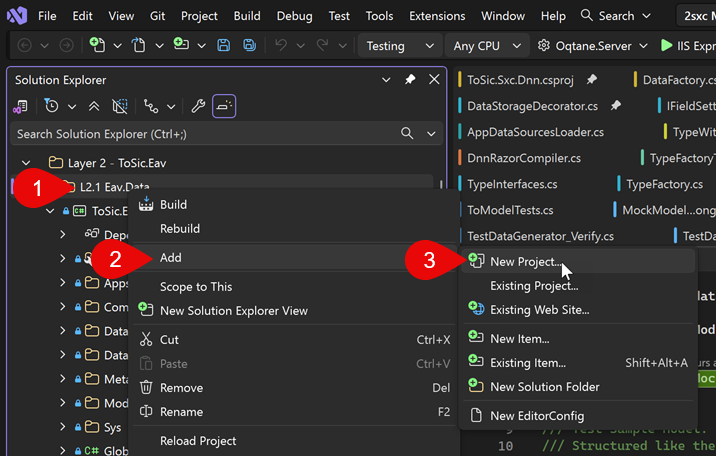The width and height of the screenshot is (716, 456).
Task: Click the Search Solution Explorer input field
Action: (226, 134)
